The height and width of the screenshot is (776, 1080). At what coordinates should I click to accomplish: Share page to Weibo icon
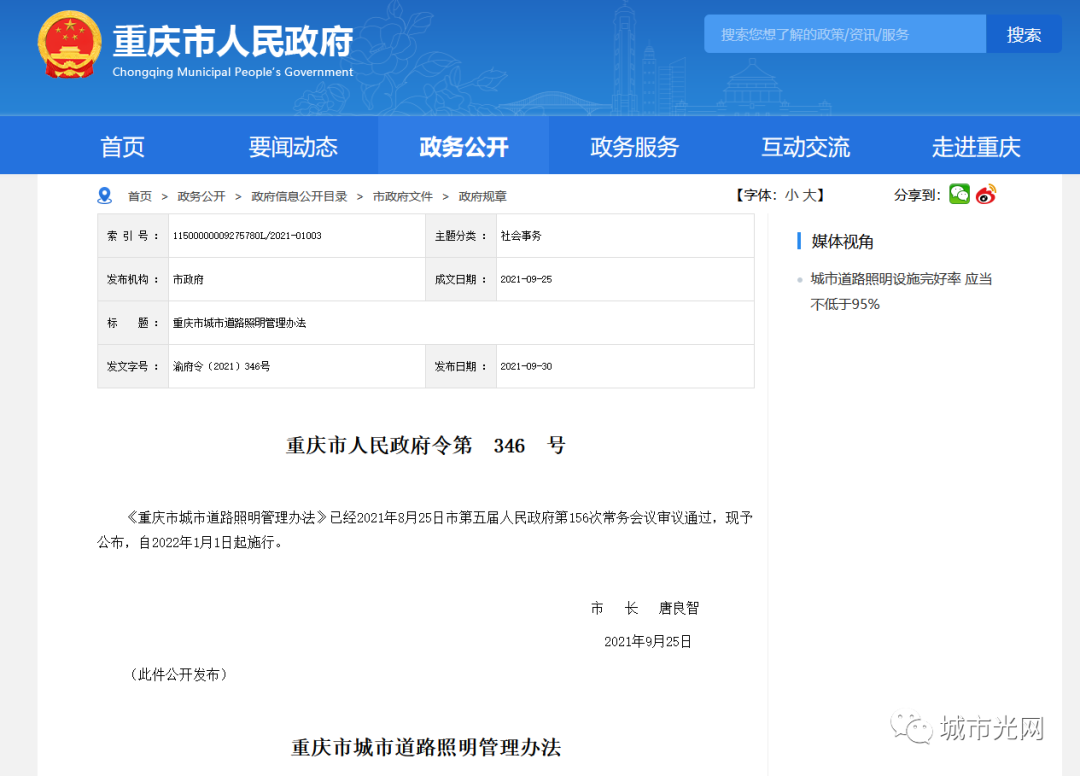[986, 194]
